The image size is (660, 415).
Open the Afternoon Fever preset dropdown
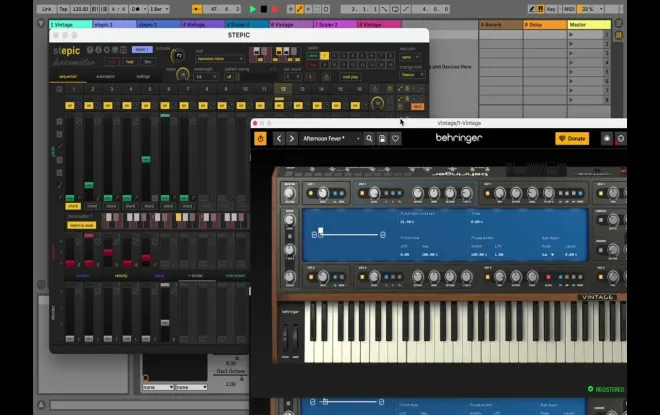click(x=329, y=139)
